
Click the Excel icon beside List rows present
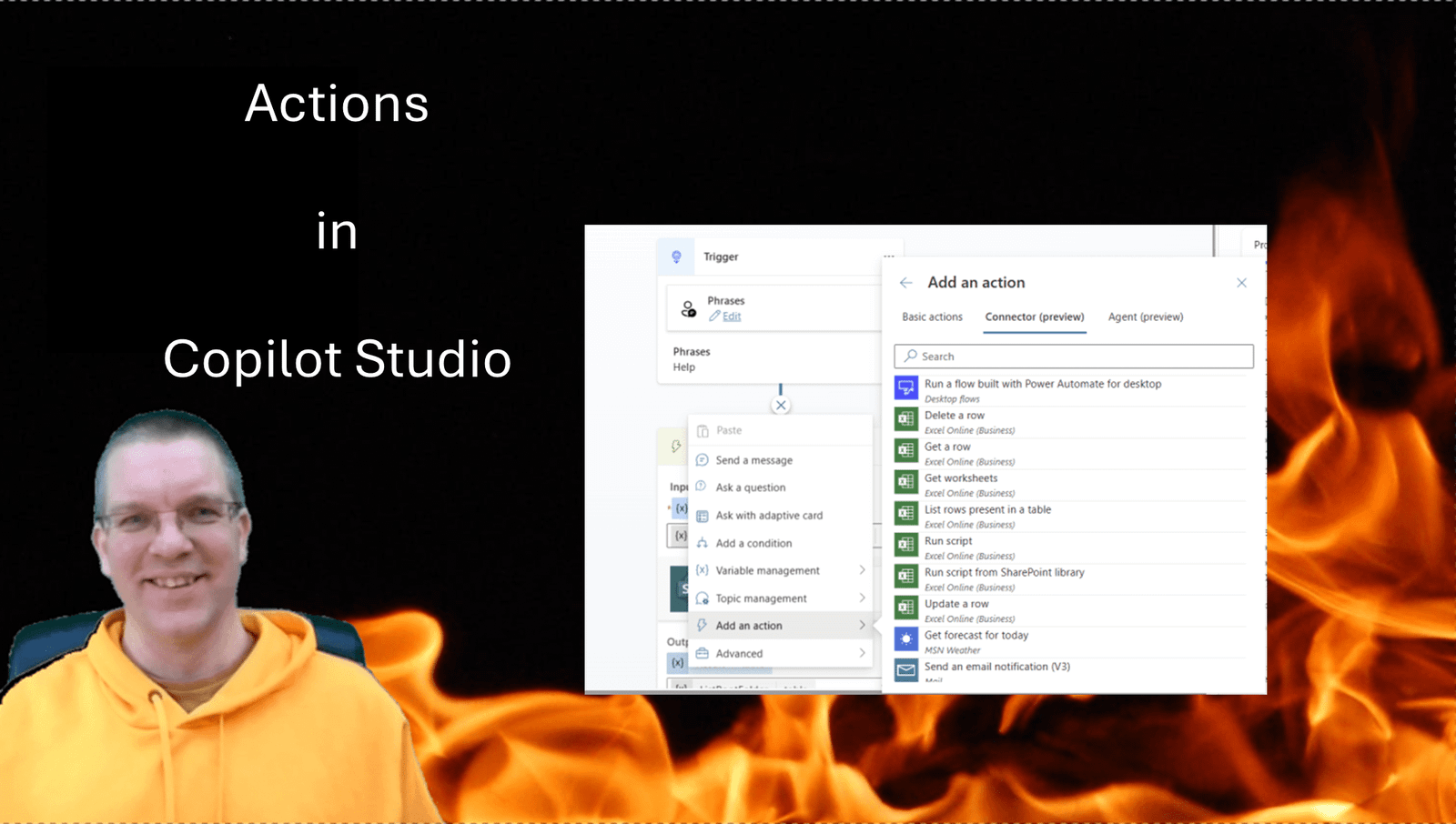tap(906, 514)
